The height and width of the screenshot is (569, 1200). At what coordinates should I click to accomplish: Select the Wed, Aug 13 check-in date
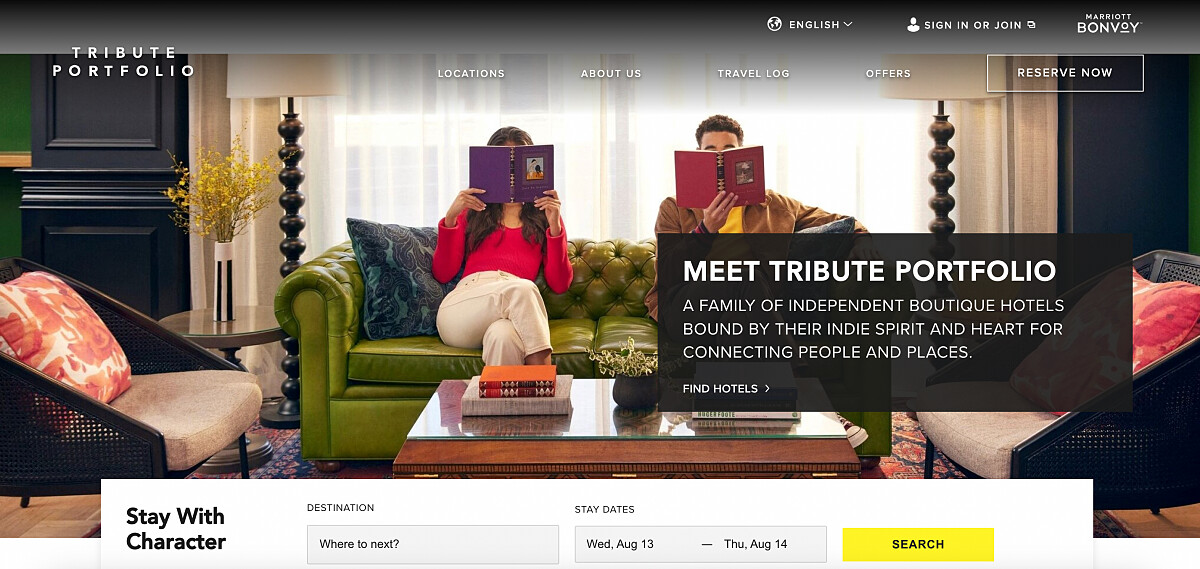(x=620, y=544)
